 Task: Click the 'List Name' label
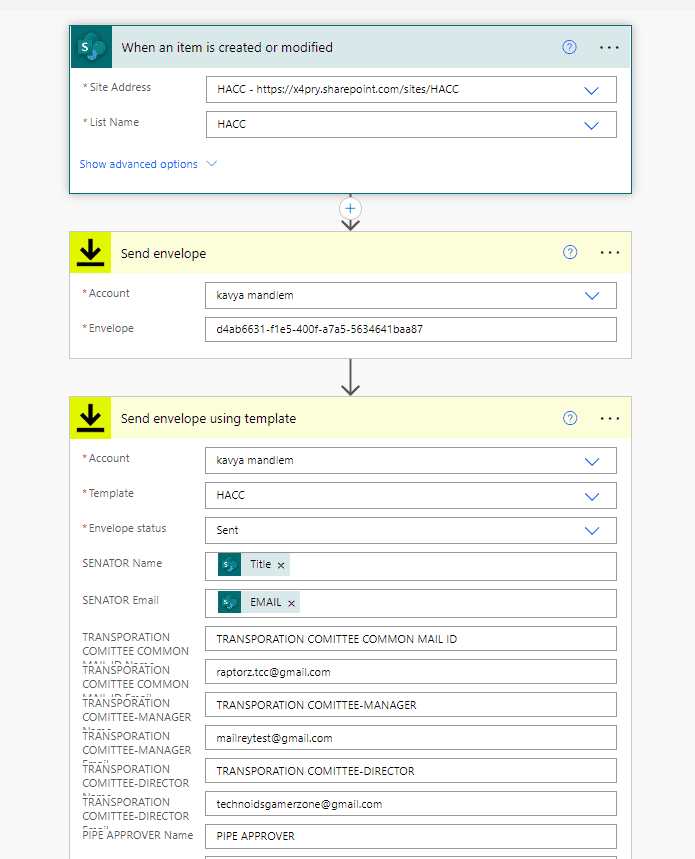click(114, 122)
